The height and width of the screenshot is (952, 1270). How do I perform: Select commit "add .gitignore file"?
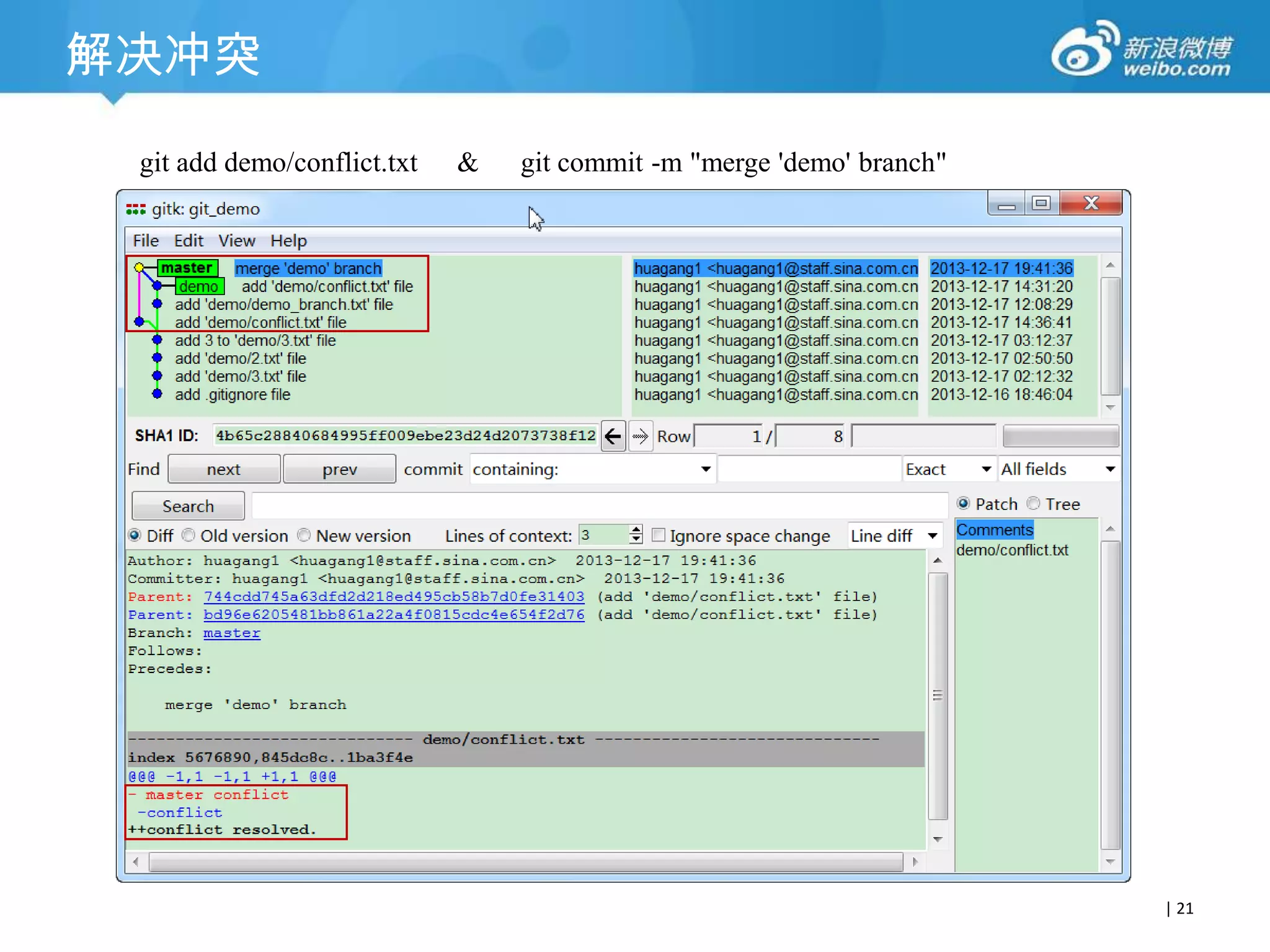tap(233, 395)
